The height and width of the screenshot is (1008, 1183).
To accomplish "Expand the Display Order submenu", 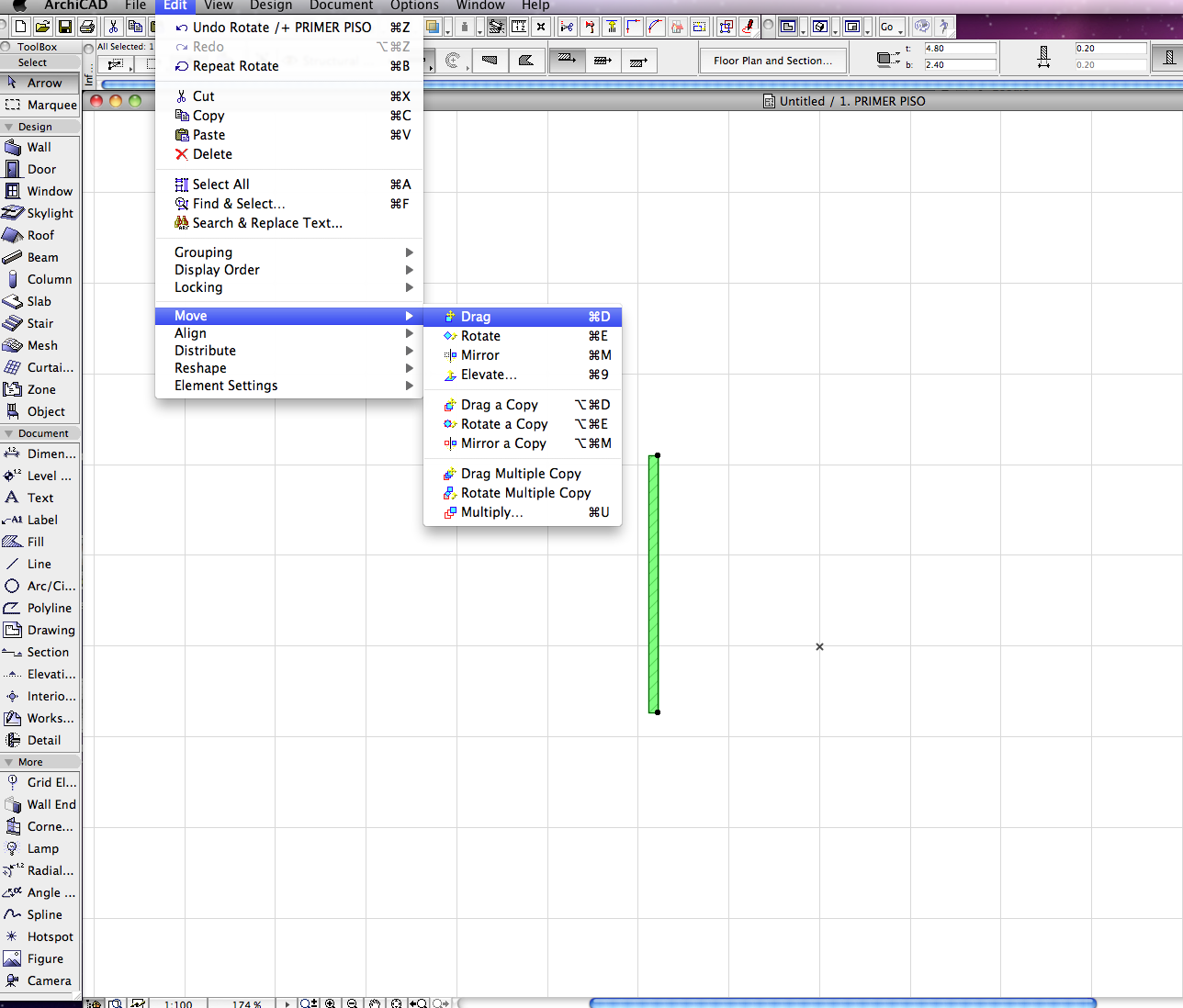I will [x=289, y=270].
